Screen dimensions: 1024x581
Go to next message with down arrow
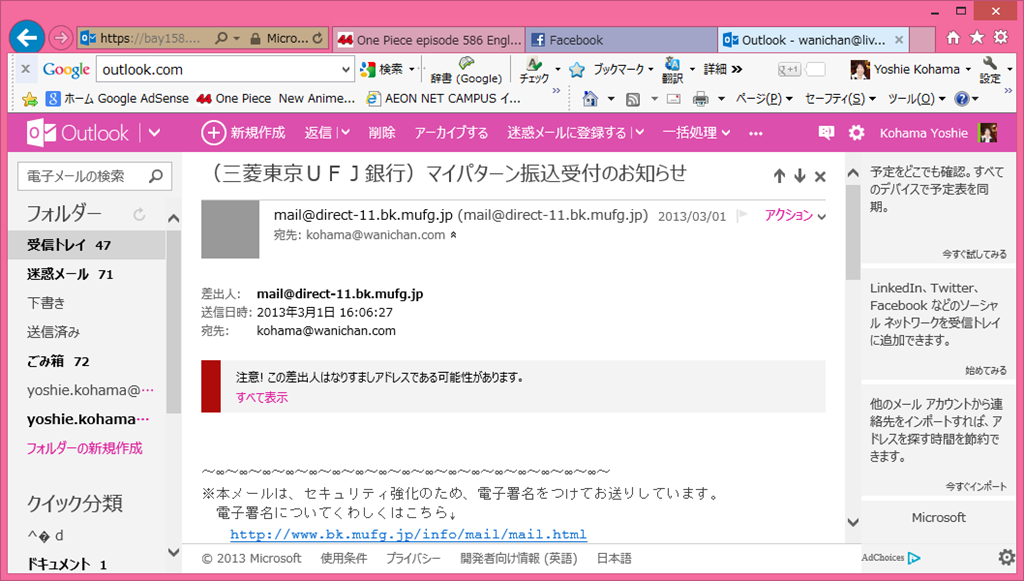click(x=800, y=176)
